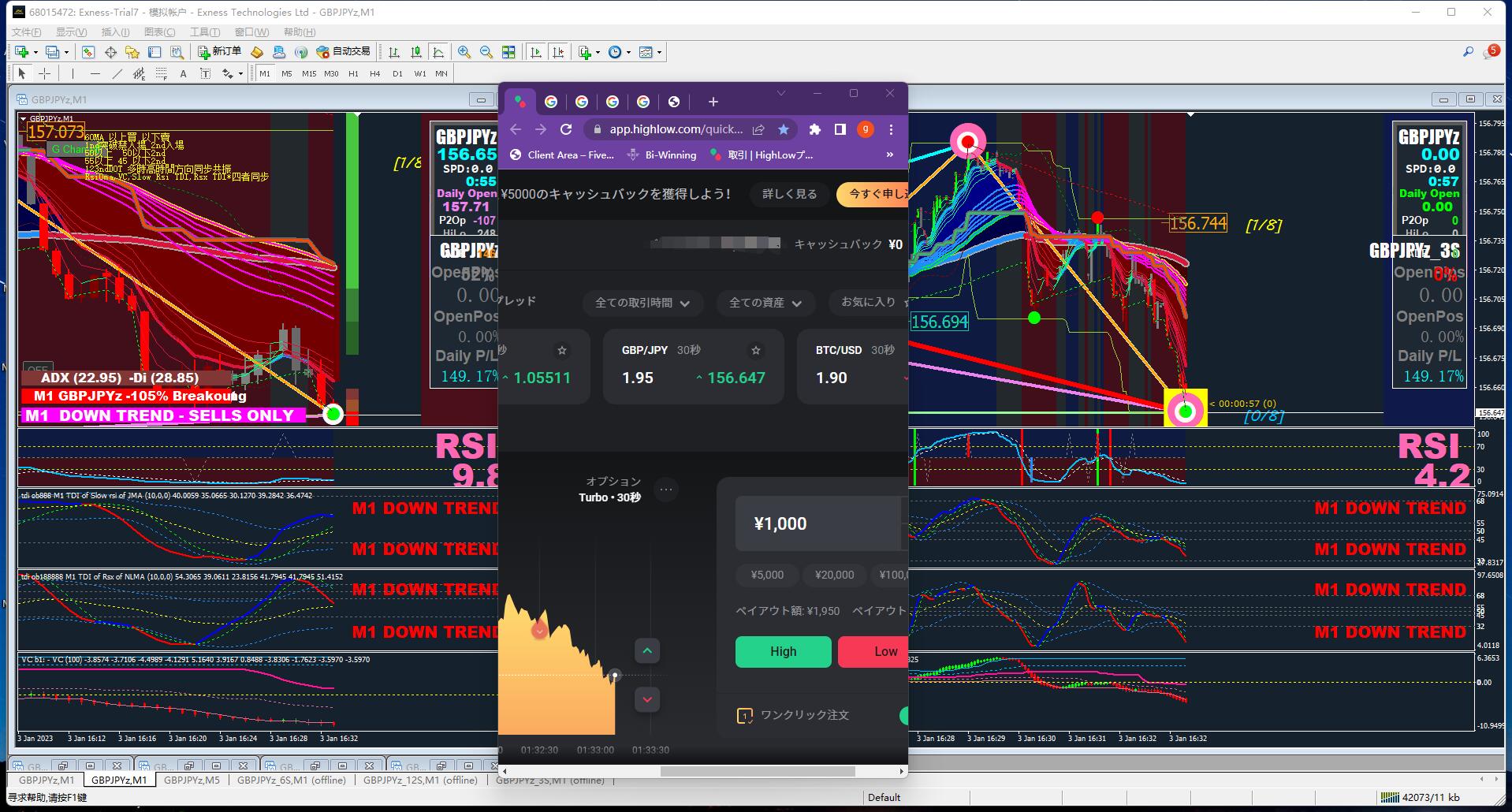1512x812 pixels.
Task: Zoom in on the MetaTrader chart
Action: click(464, 52)
